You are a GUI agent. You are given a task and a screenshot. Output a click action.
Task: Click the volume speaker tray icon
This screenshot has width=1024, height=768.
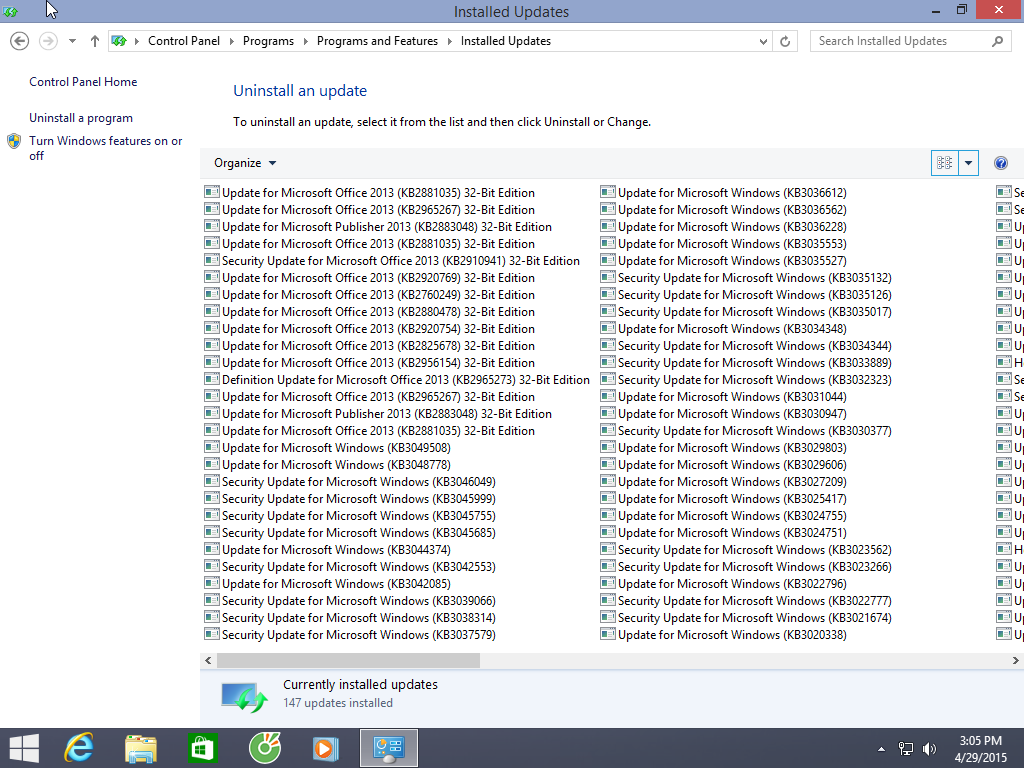pyautogui.click(x=930, y=748)
